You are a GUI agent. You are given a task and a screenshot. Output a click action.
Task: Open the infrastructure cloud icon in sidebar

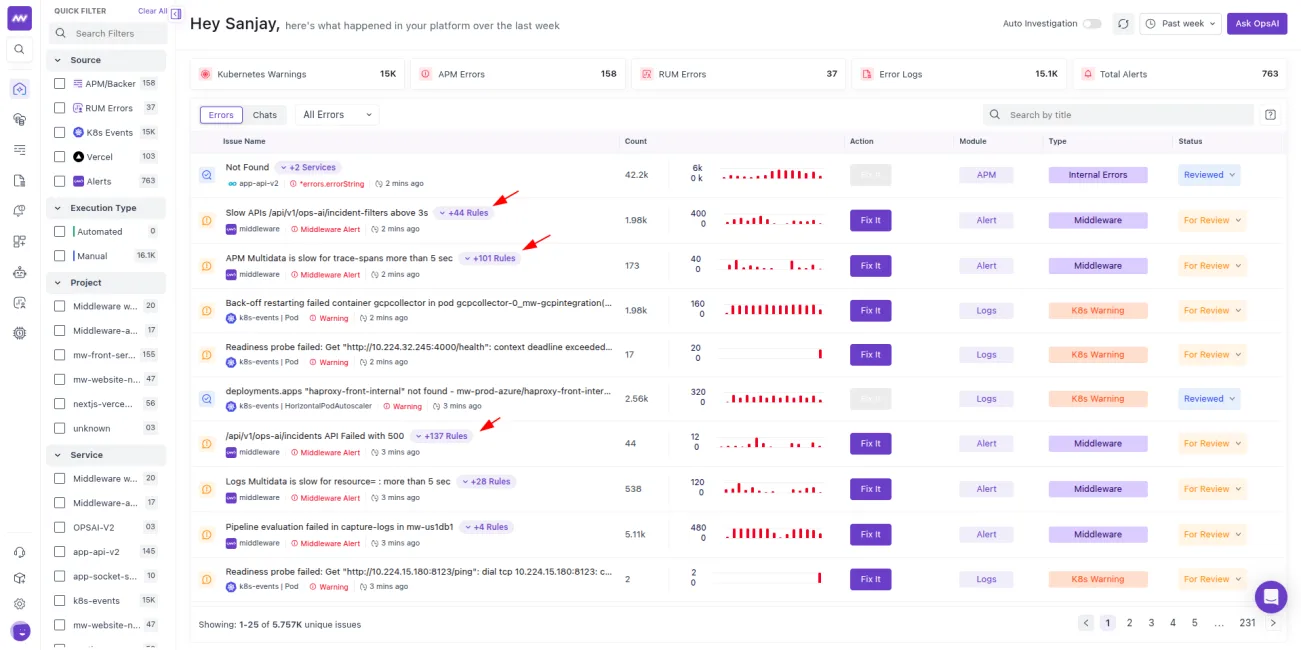tap(20, 119)
